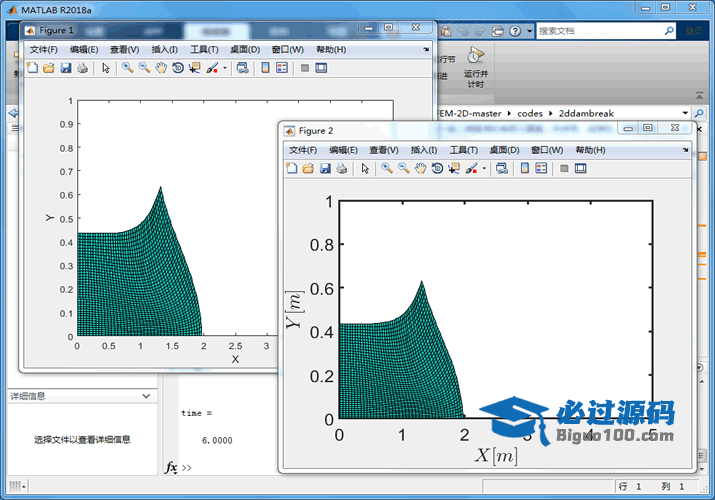Select the Pan hand tool in Figure 2
715x500 pixels.
(x=421, y=168)
